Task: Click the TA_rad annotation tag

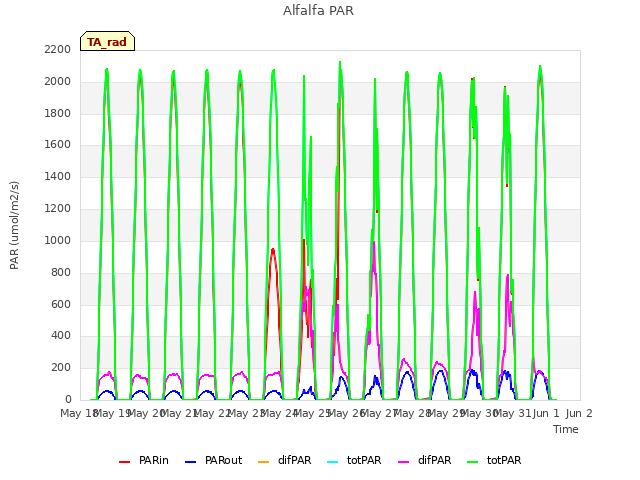Action: point(107,41)
